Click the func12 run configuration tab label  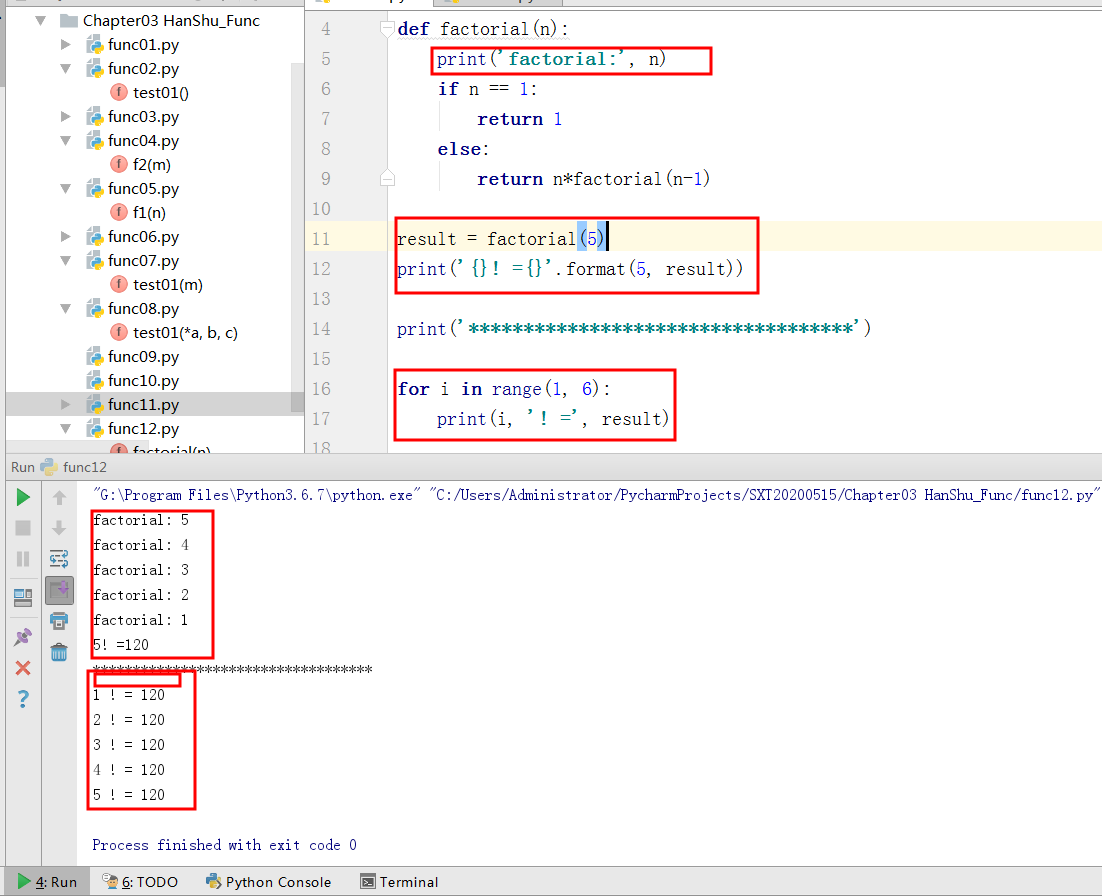click(84, 467)
